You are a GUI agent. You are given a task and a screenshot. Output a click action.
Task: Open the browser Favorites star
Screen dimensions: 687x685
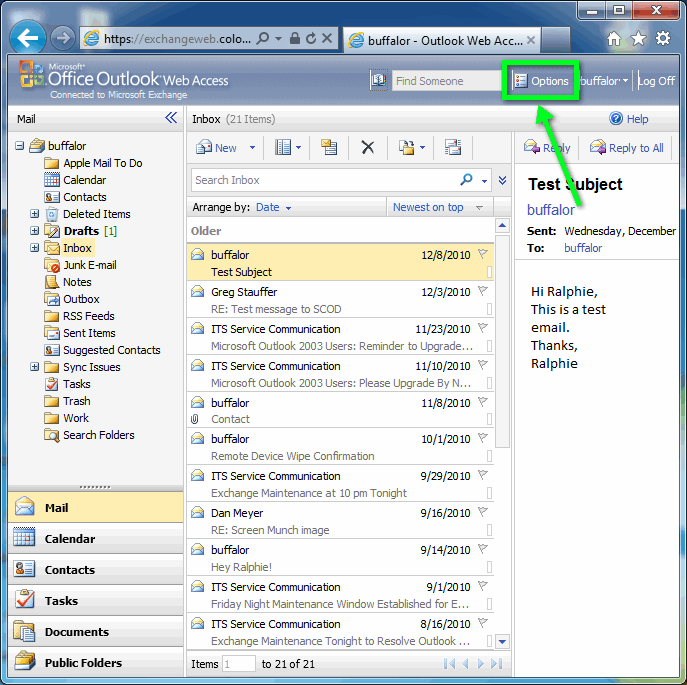point(638,39)
